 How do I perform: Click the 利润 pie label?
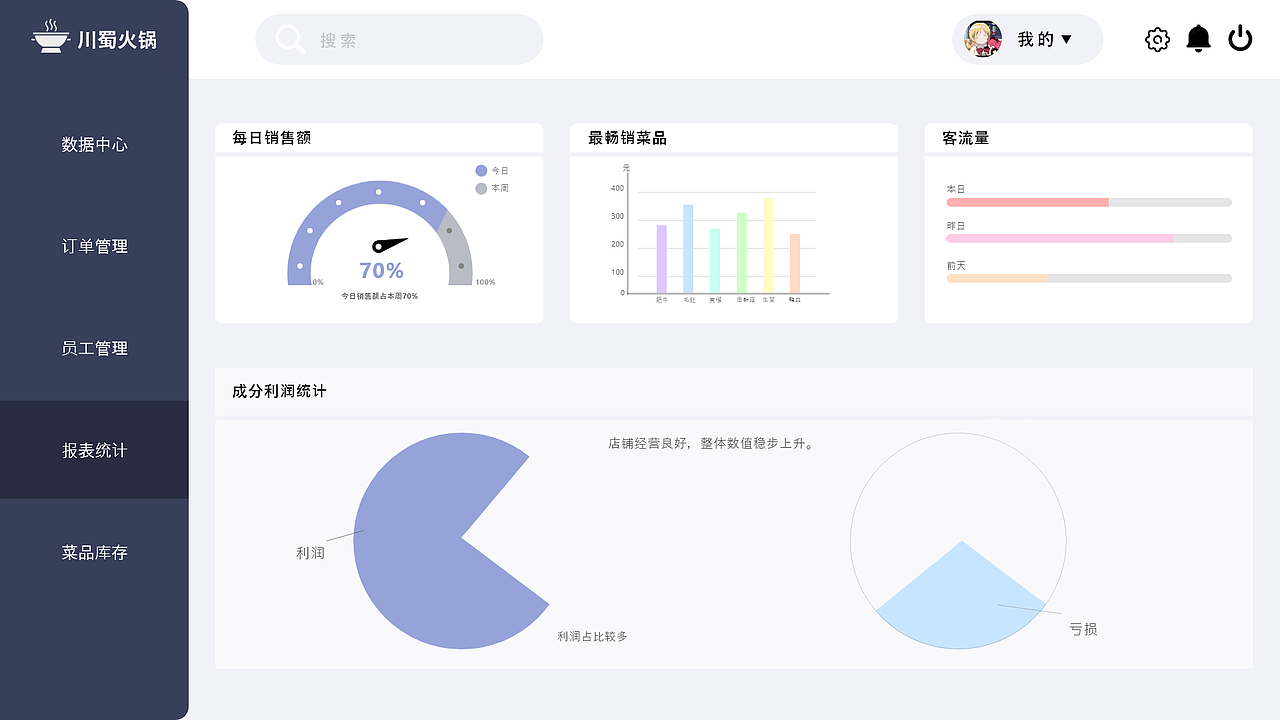pos(310,552)
